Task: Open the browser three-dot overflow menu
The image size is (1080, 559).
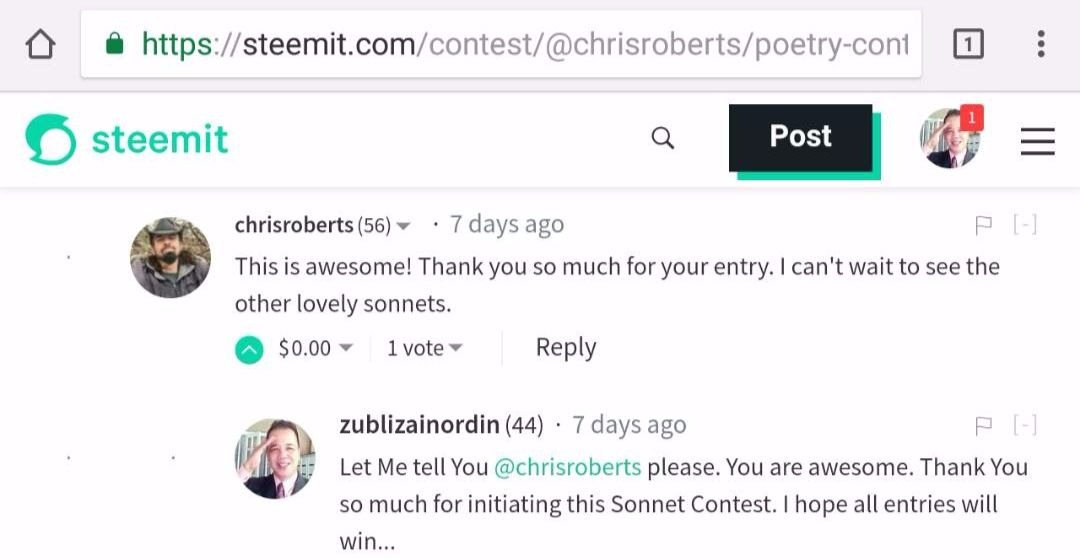Action: pos(1041,45)
